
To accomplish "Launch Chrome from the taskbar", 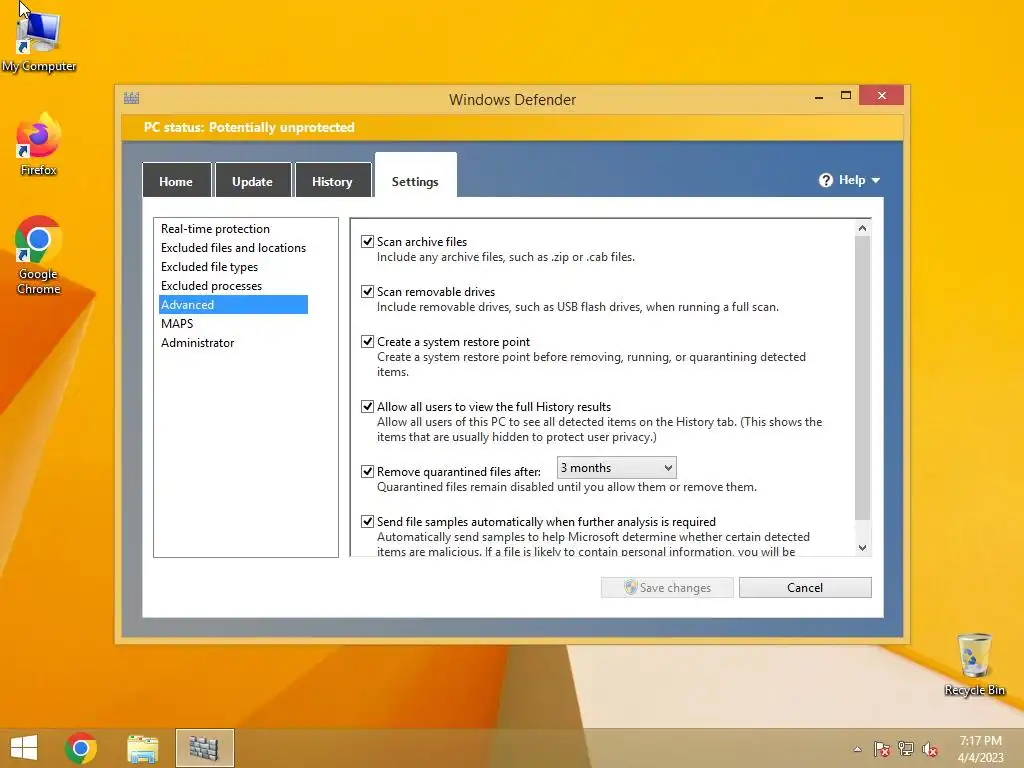I will [x=81, y=748].
